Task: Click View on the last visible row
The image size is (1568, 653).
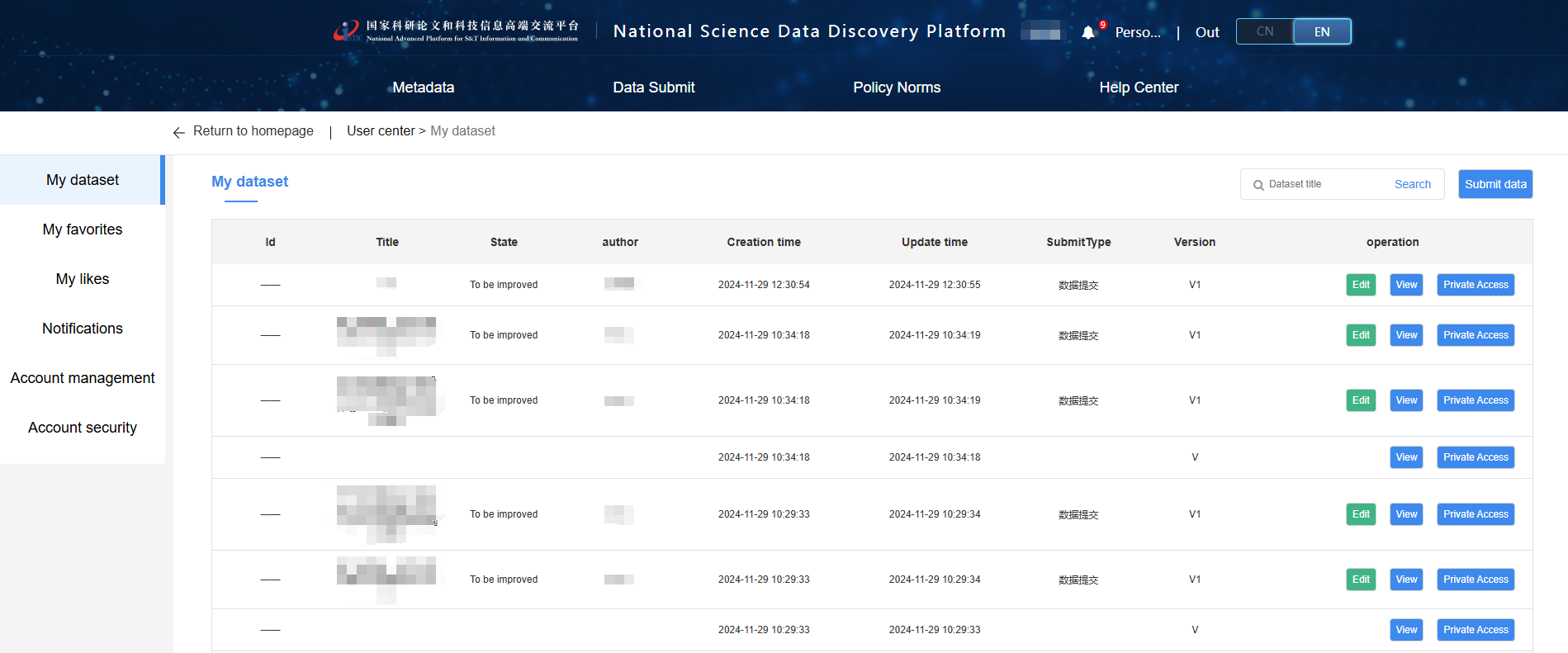Action: point(1405,630)
